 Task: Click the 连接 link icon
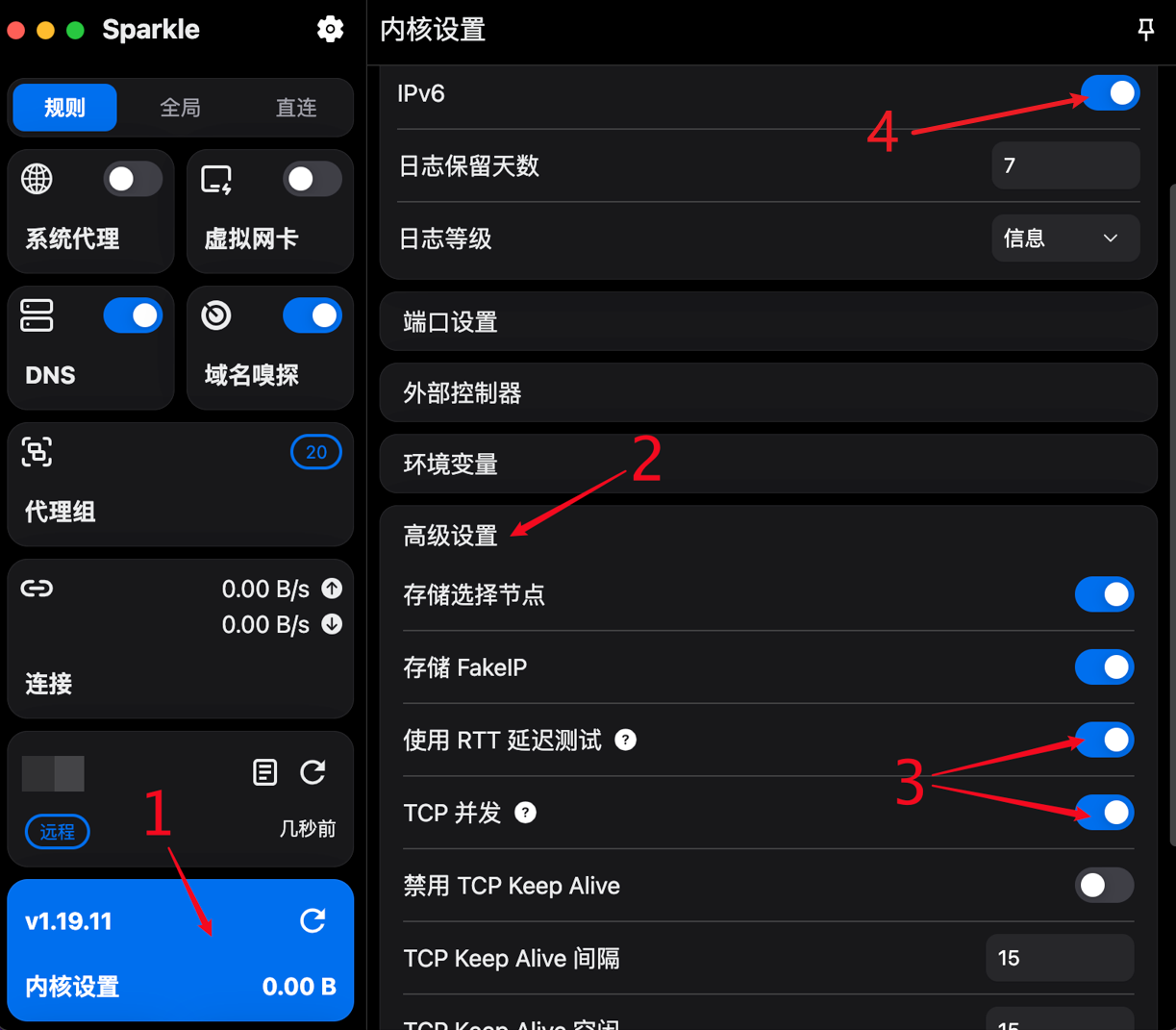coord(37,589)
